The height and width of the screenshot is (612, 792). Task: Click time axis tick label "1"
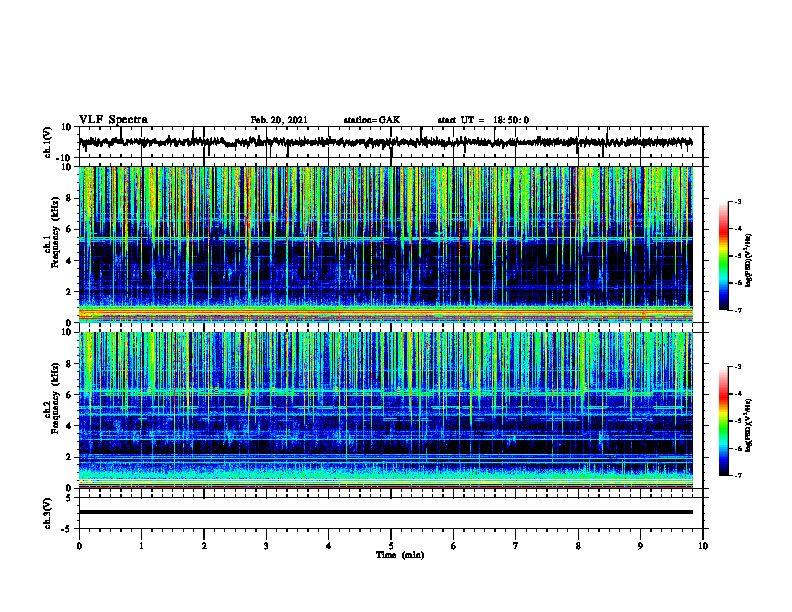141,546
